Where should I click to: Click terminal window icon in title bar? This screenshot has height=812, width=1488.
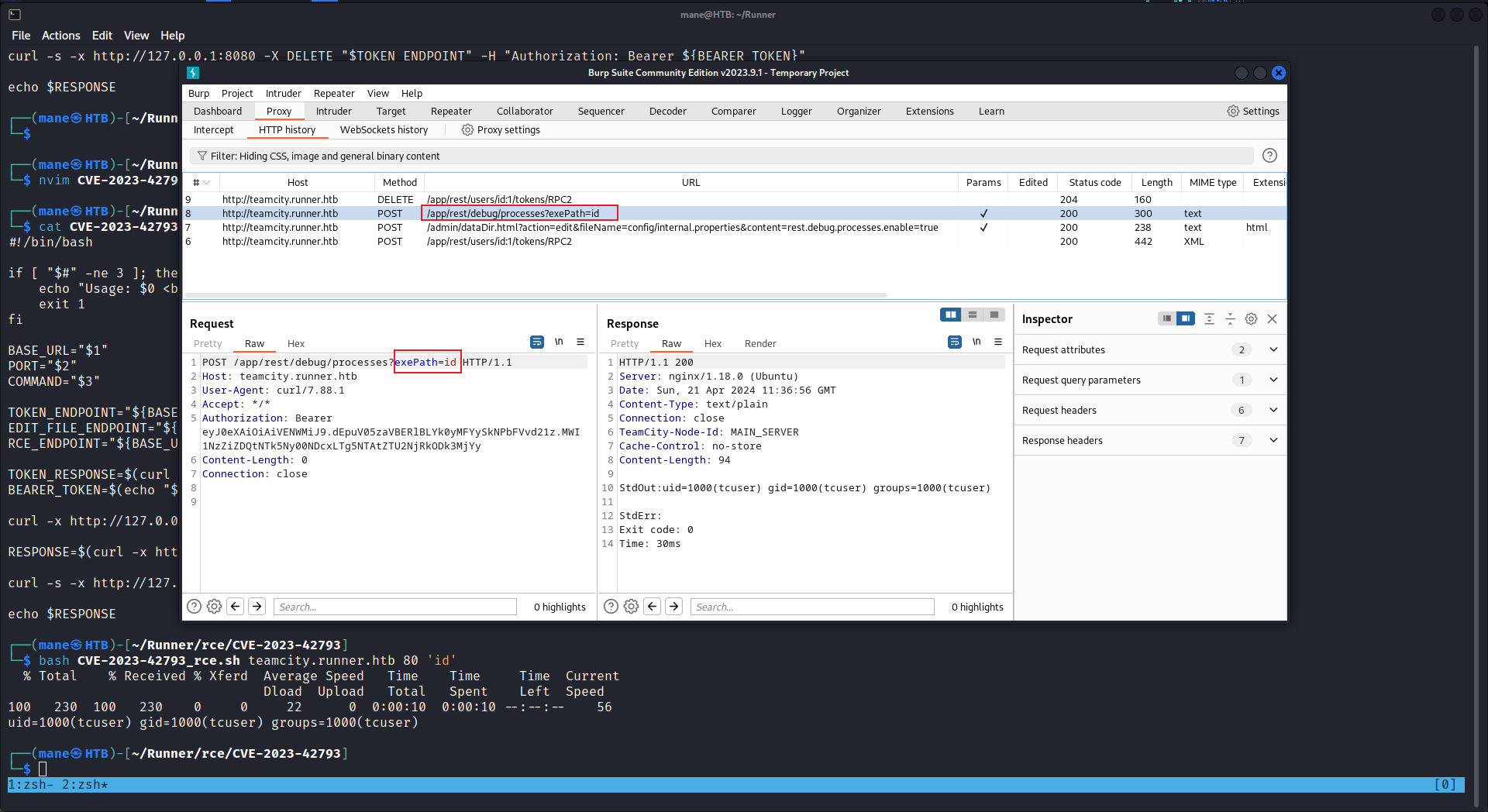(14, 14)
